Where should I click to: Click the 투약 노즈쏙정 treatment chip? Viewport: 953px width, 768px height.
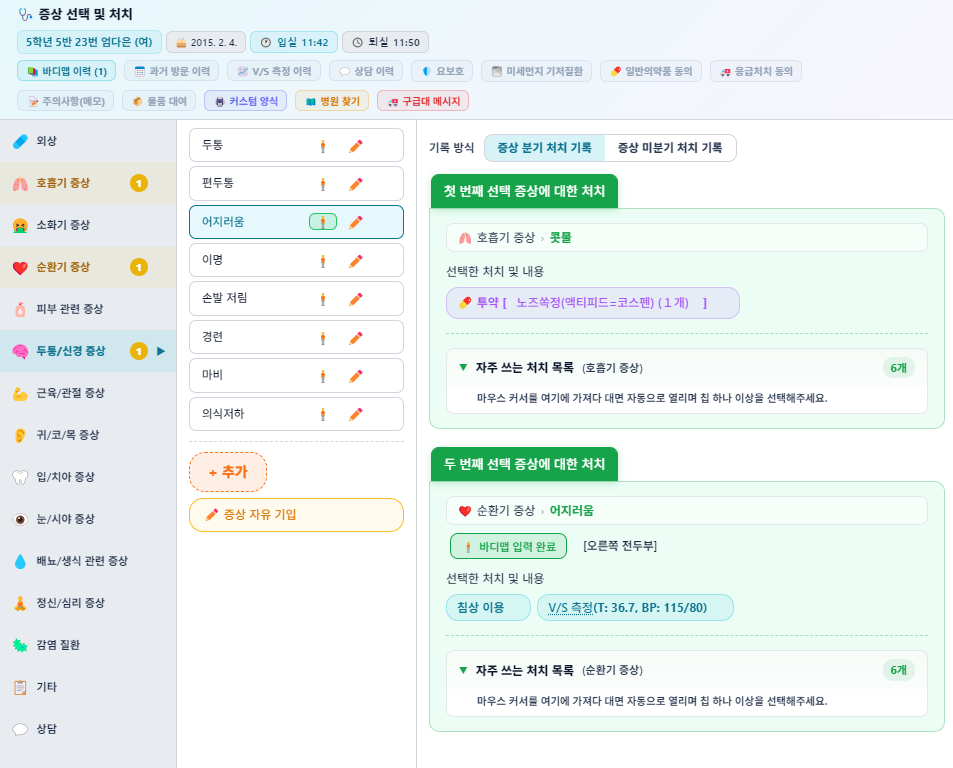[x=593, y=303]
